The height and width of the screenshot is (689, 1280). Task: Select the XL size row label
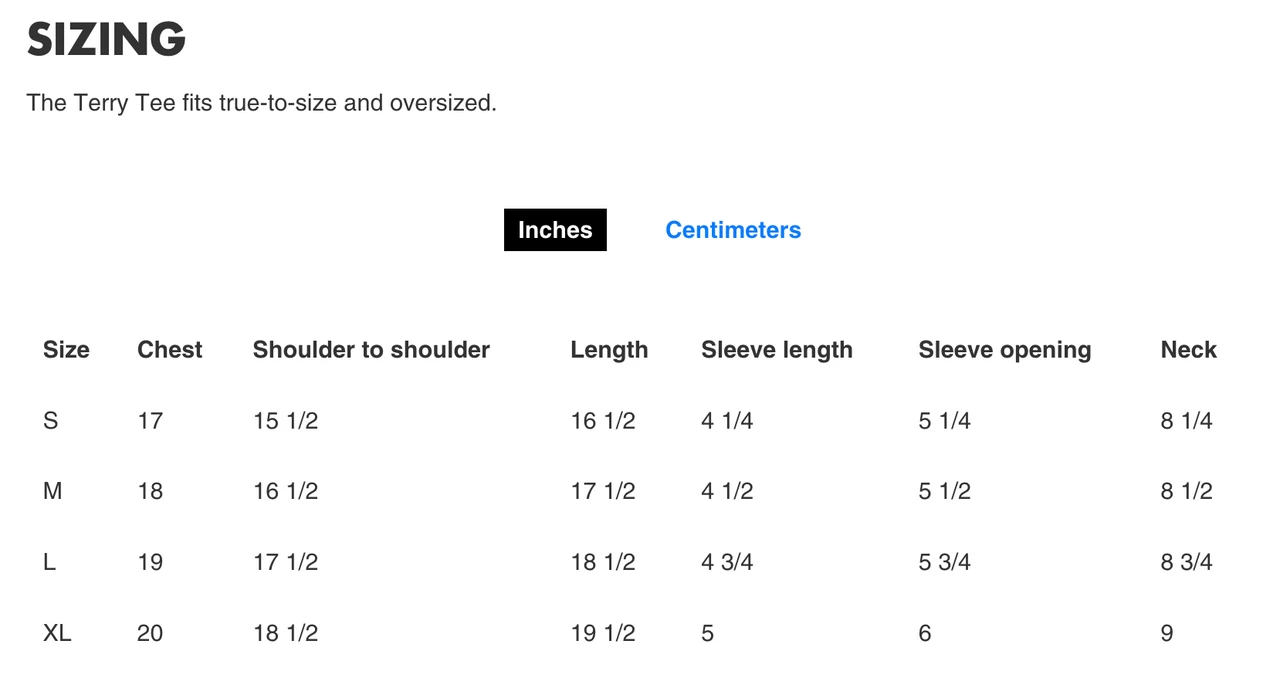(x=57, y=633)
